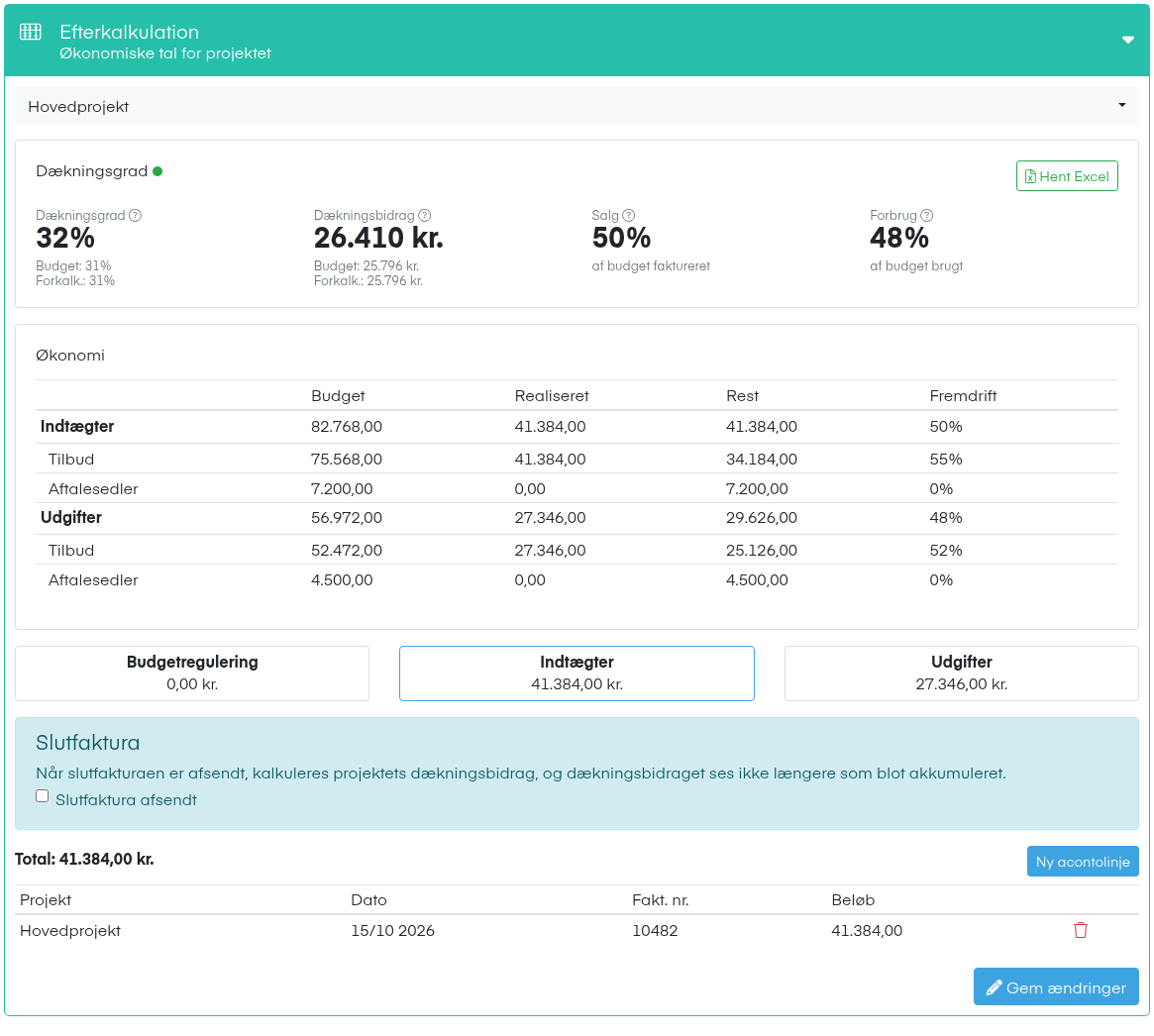Select the Budgetregulering tab
The width and height of the screenshot is (1154, 1036).
(192, 673)
